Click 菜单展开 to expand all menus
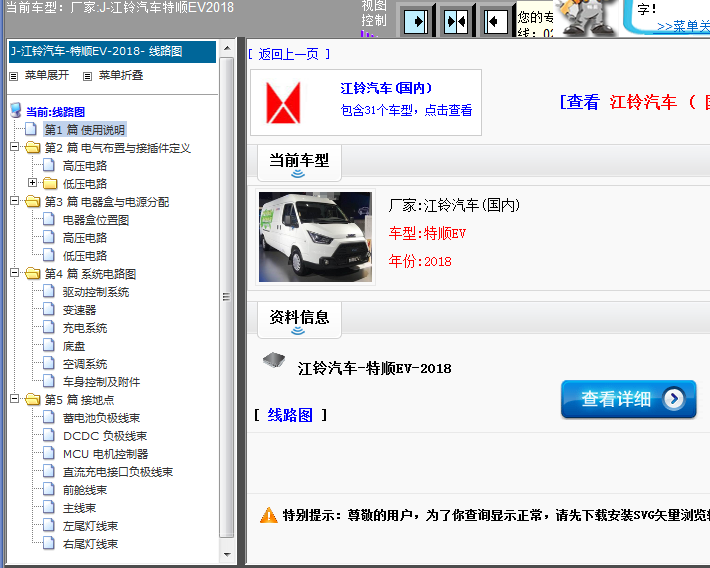The height and width of the screenshot is (568, 710). [x=47, y=75]
